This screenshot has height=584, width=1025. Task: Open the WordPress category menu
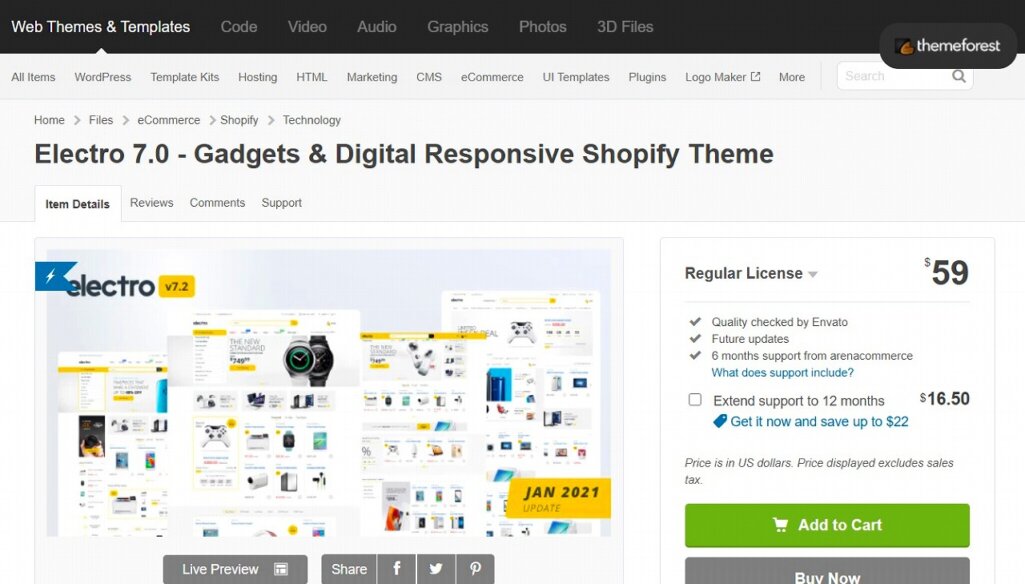(x=102, y=77)
